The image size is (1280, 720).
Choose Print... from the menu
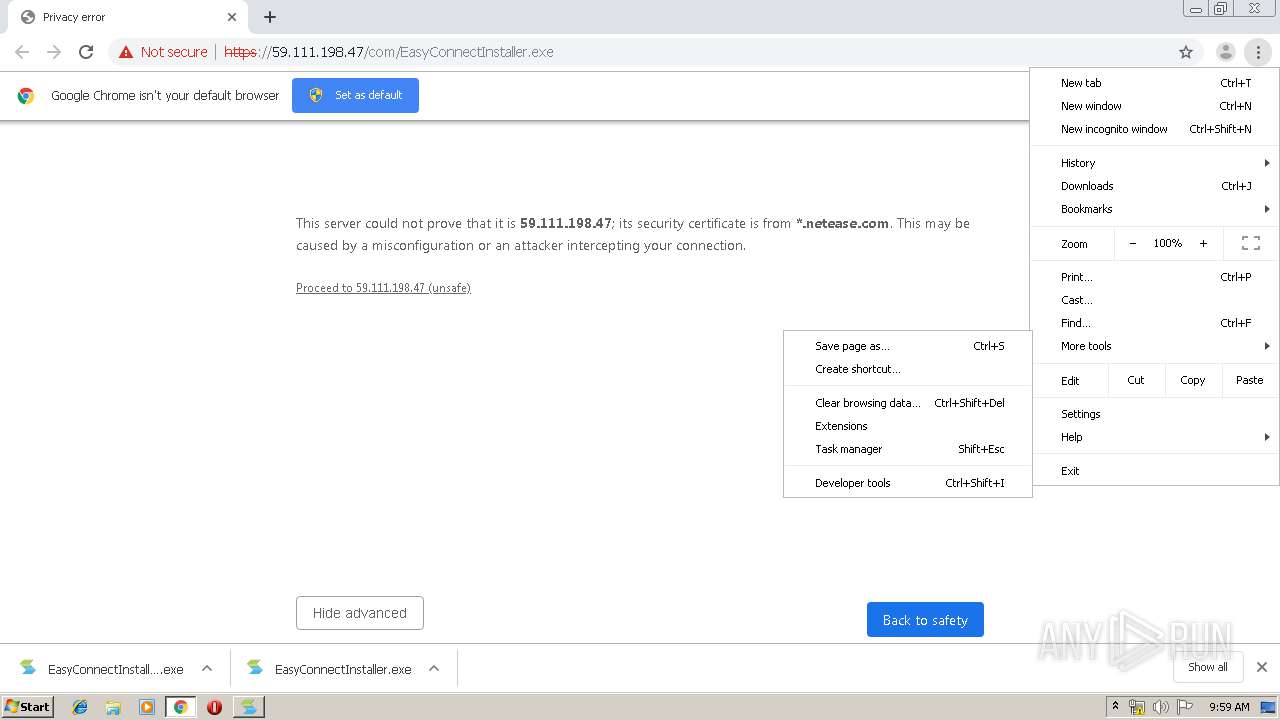point(1155,277)
